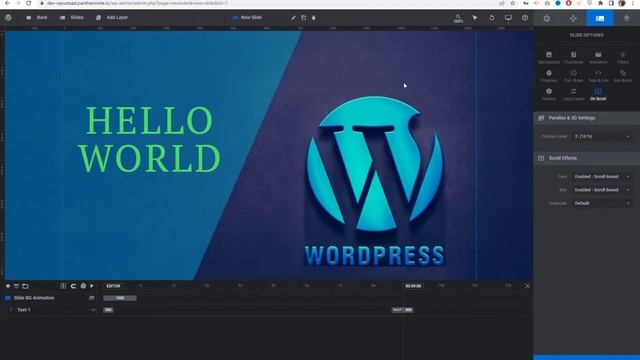This screenshot has height=360, width=640.
Task: Open the Thumbnail slide option
Action: (x=573, y=58)
